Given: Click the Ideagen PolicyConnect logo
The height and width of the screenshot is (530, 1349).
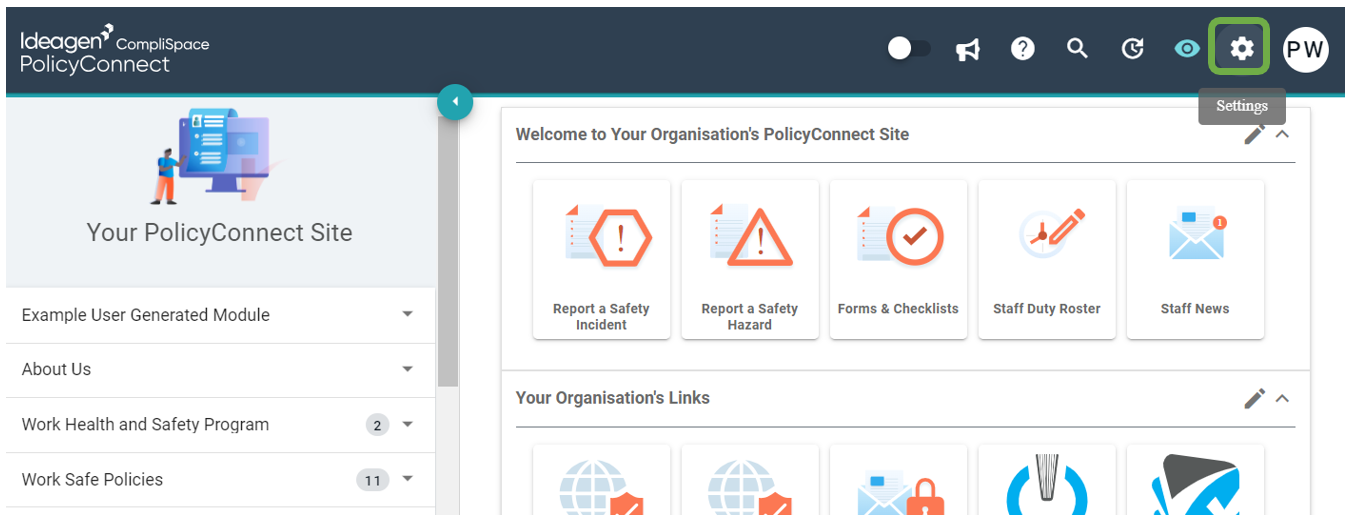Looking at the screenshot, I should [x=115, y=49].
